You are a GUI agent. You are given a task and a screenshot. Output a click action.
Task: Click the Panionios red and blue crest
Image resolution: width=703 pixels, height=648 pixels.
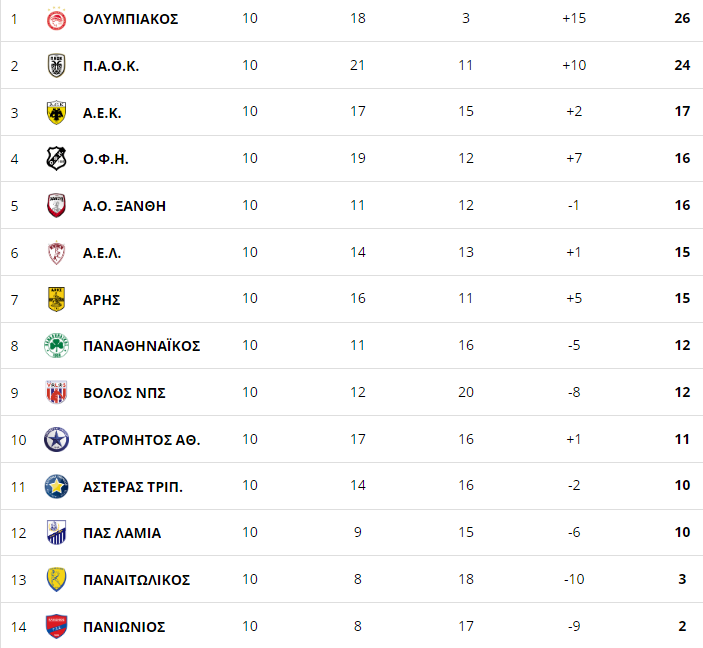[x=56, y=626]
